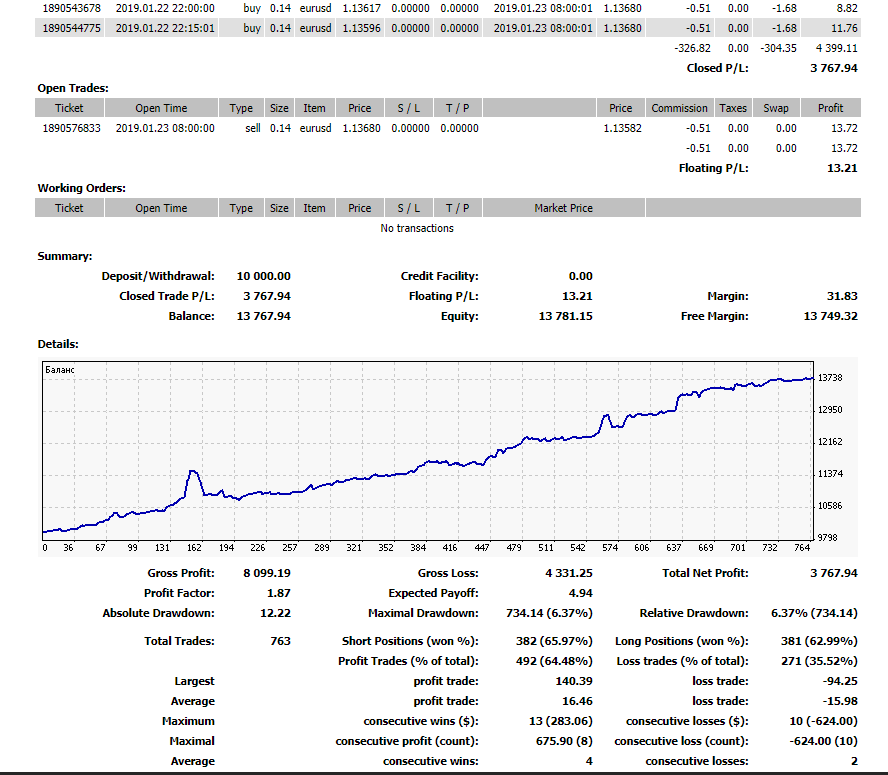Select open trade ticket 1890576833
This screenshot has height=775, width=888.
point(69,128)
